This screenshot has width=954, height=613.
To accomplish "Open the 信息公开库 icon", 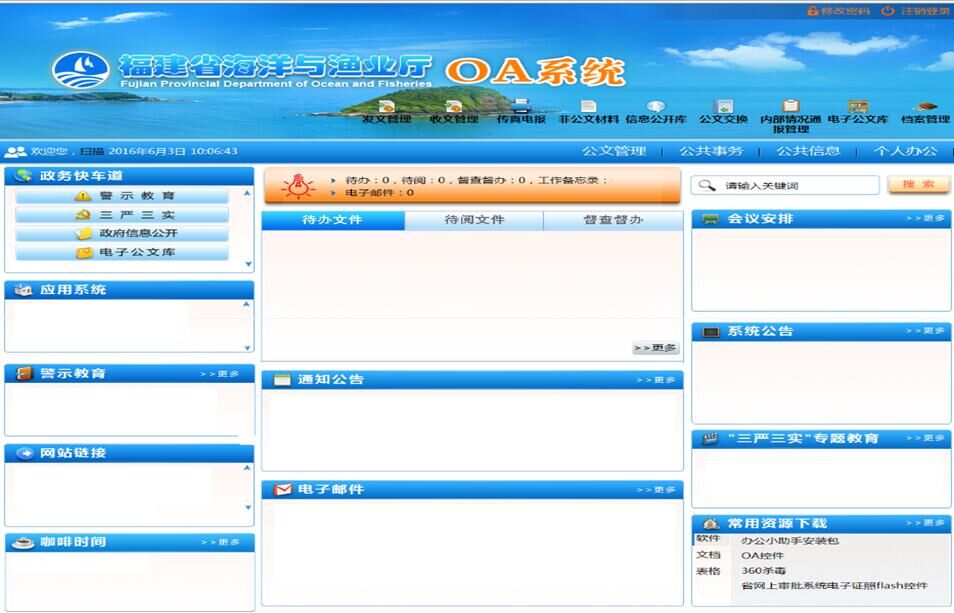I will pos(656,111).
